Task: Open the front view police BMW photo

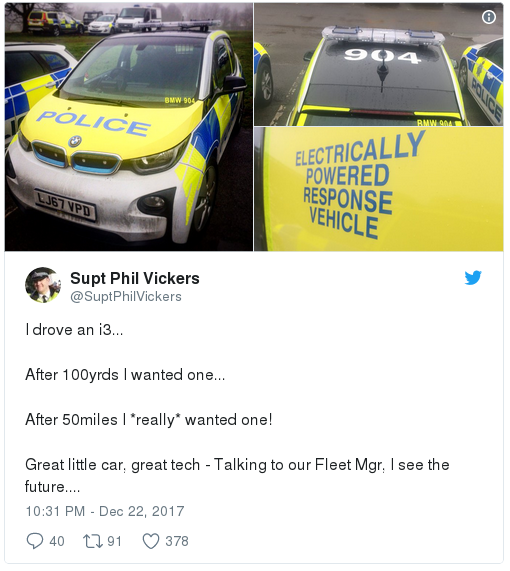Action: [x=129, y=127]
